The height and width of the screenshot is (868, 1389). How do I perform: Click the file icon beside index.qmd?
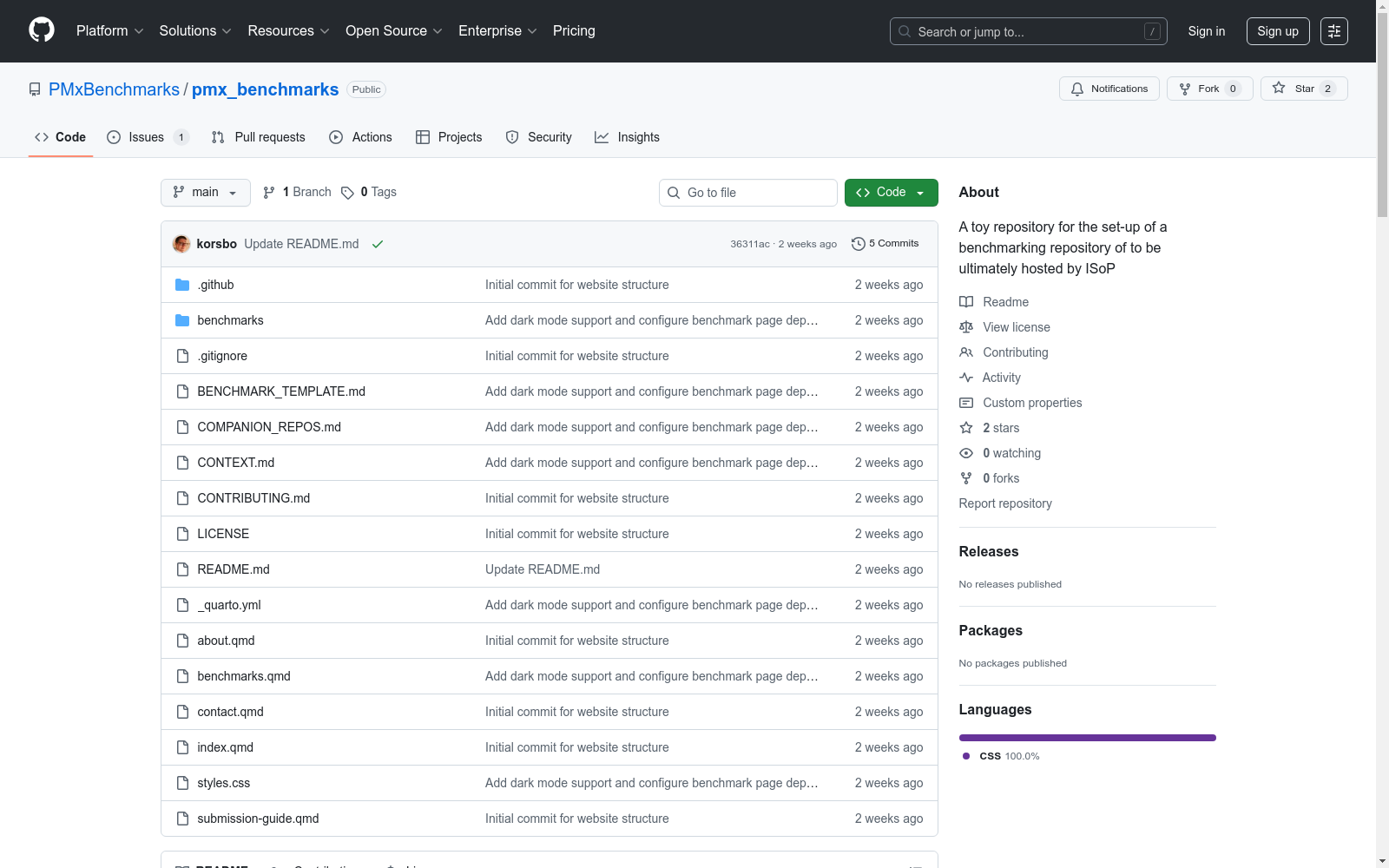tap(182, 747)
